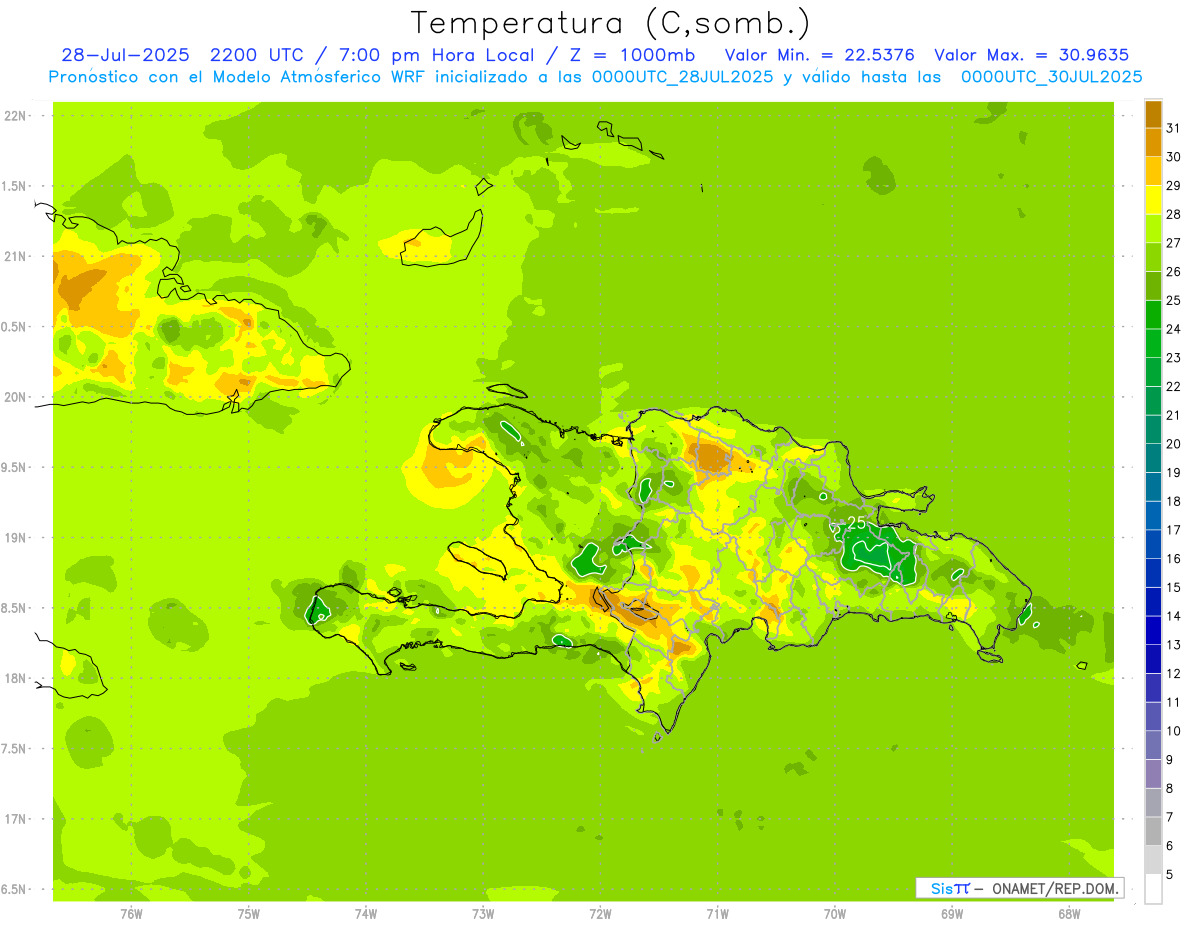The image size is (1200, 927).
Task: Click the "73W" longitude label
Action: [483, 914]
